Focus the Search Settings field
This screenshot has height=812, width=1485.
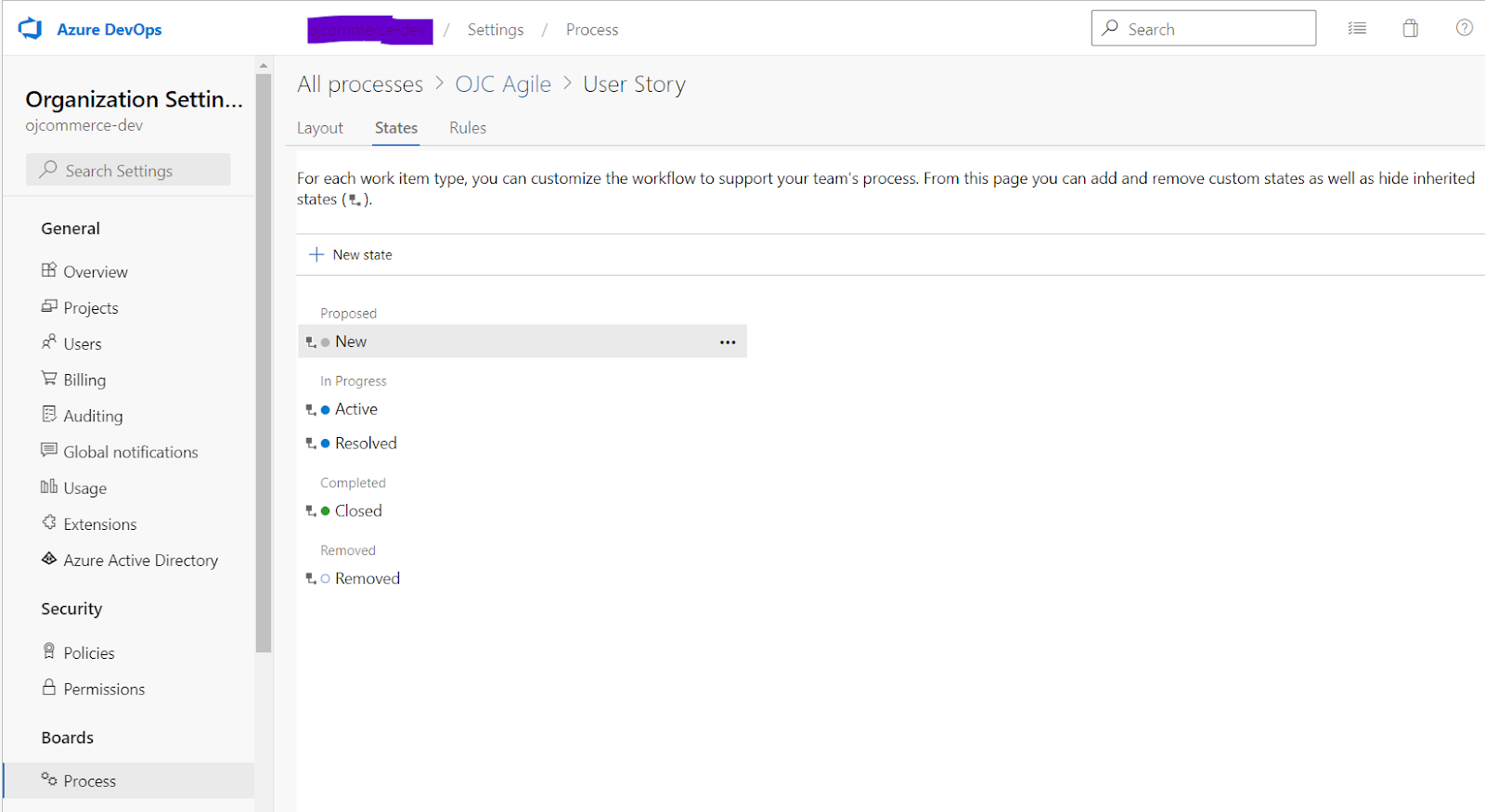click(128, 170)
